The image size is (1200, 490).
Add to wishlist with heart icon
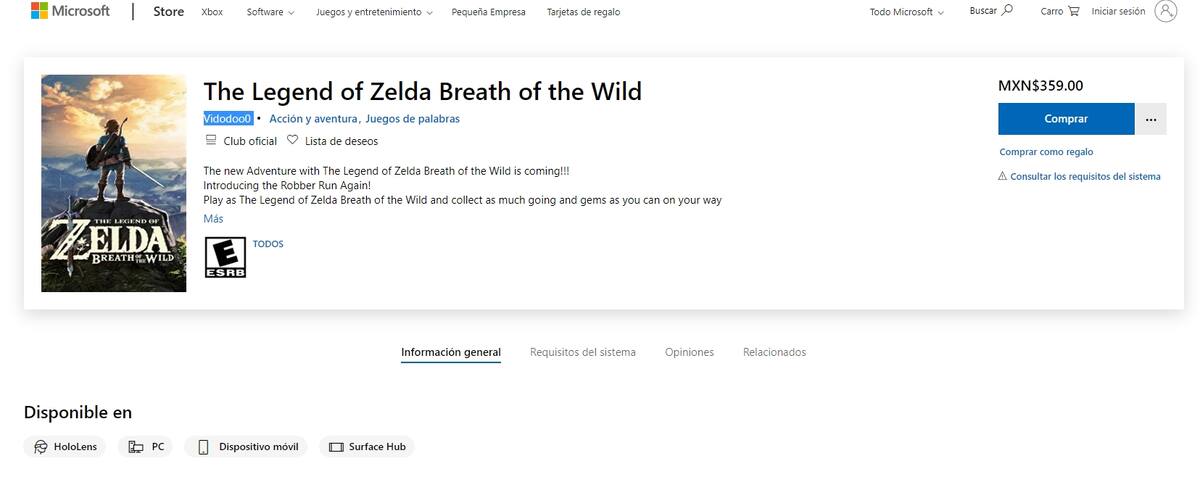pos(293,141)
